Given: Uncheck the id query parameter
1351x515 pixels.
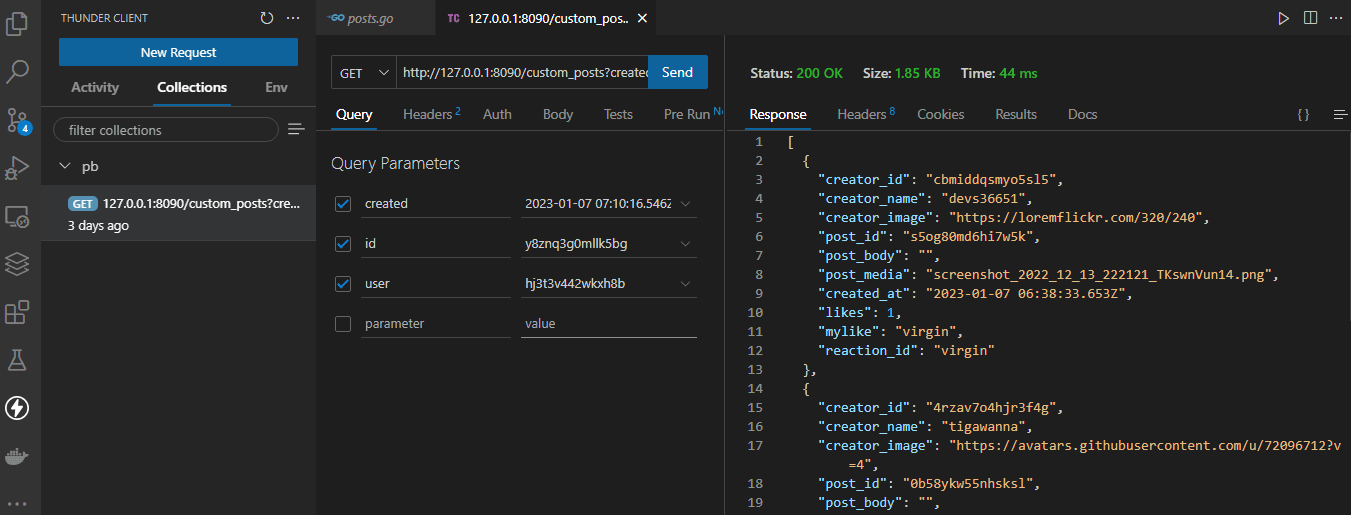Looking at the screenshot, I should tap(343, 243).
